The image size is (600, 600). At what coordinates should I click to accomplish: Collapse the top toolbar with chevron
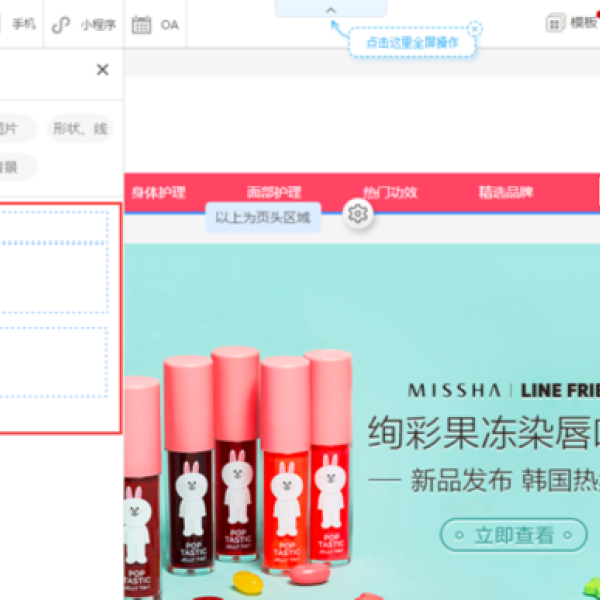[x=331, y=9]
